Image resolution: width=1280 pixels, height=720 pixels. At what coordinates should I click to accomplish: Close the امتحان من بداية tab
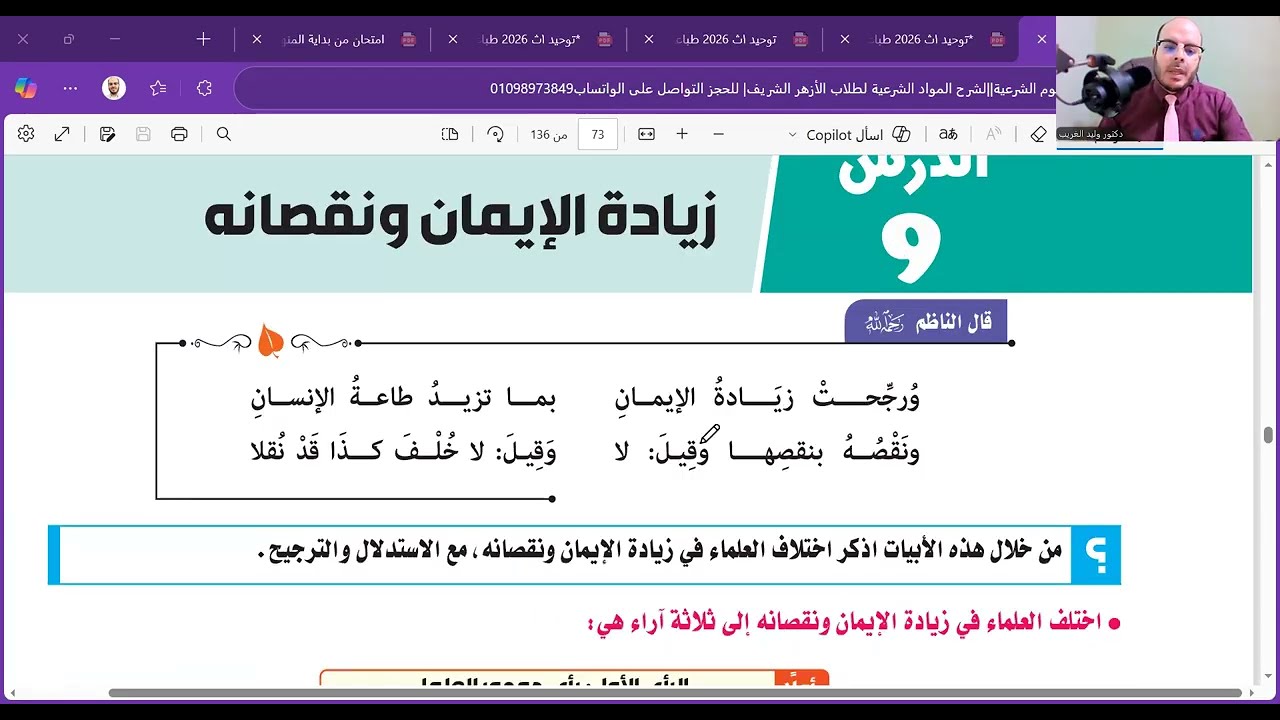tap(257, 39)
